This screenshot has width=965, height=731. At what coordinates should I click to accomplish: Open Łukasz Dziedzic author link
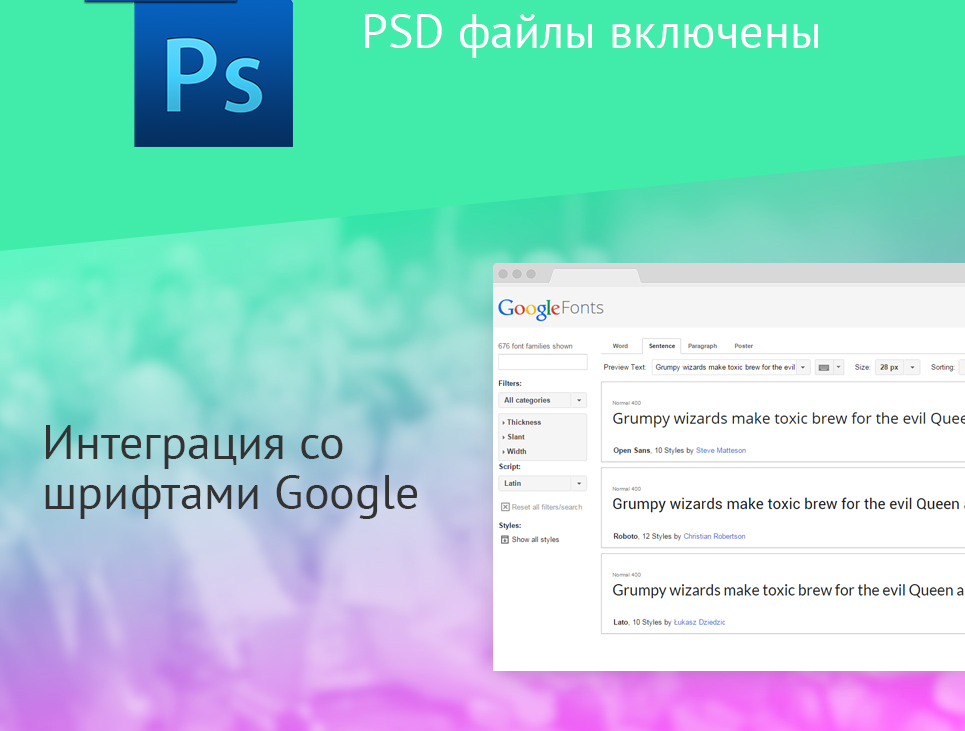click(699, 622)
